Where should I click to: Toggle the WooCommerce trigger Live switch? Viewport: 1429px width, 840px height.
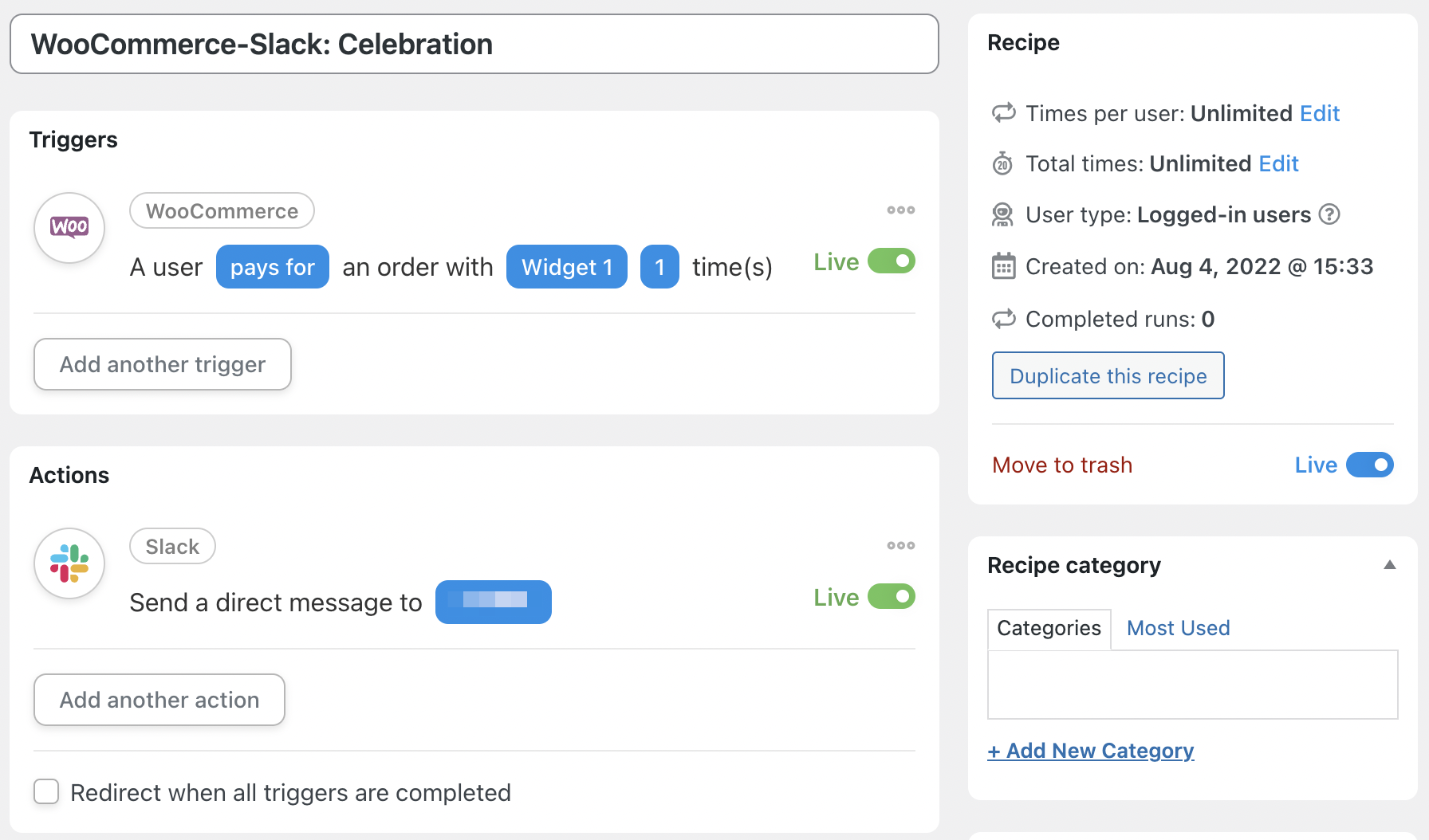(892, 261)
